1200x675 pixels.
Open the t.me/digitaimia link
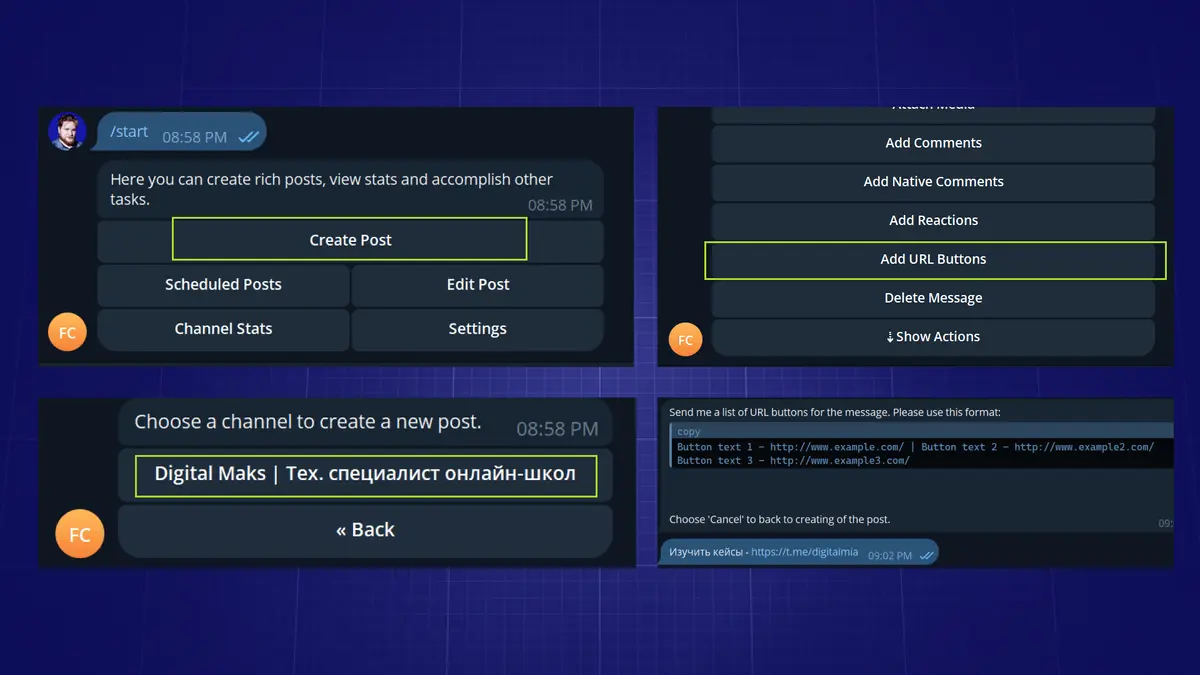pyautogui.click(x=804, y=552)
